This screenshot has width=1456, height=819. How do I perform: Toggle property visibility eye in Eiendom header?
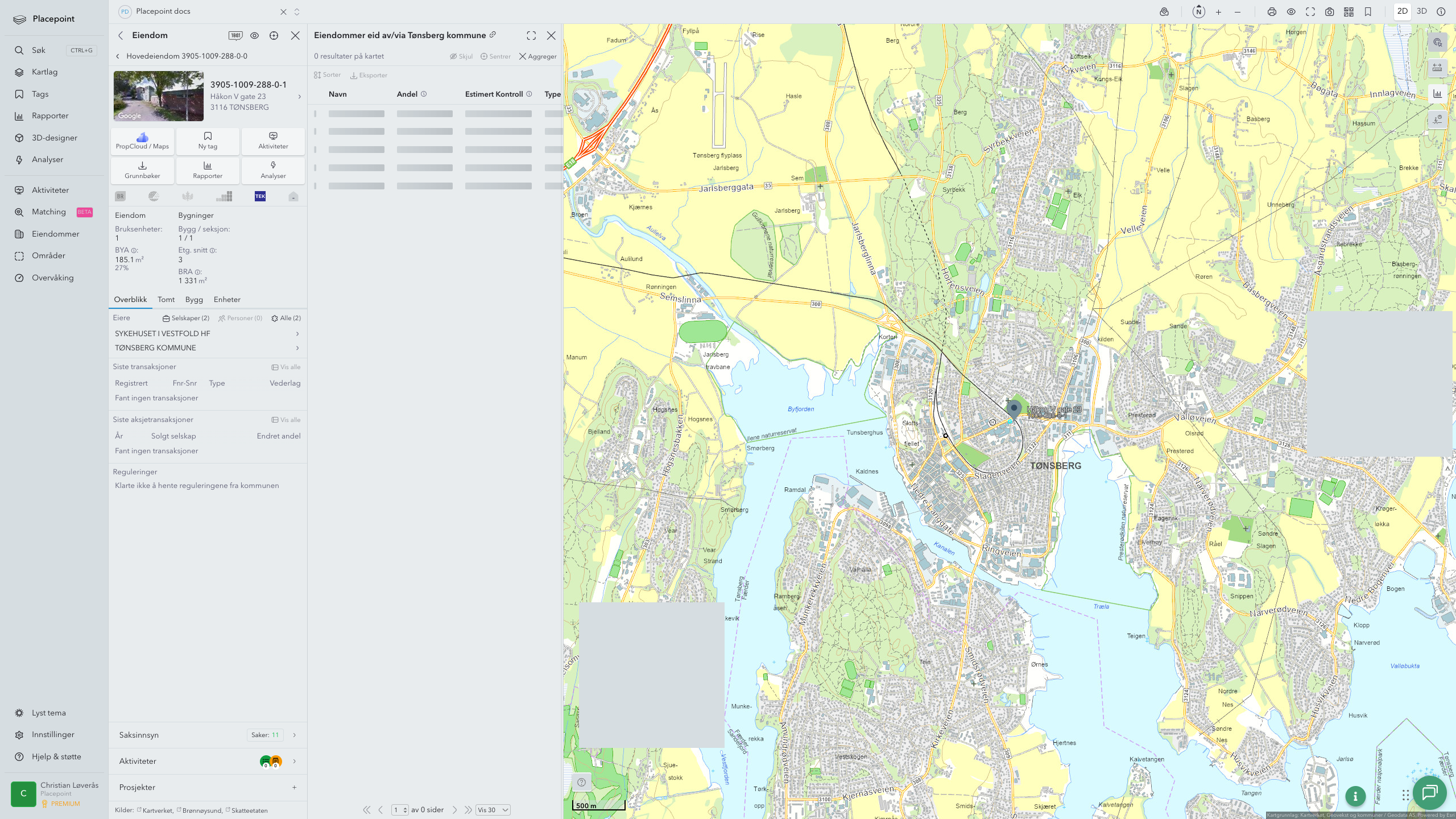(x=254, y=35)
